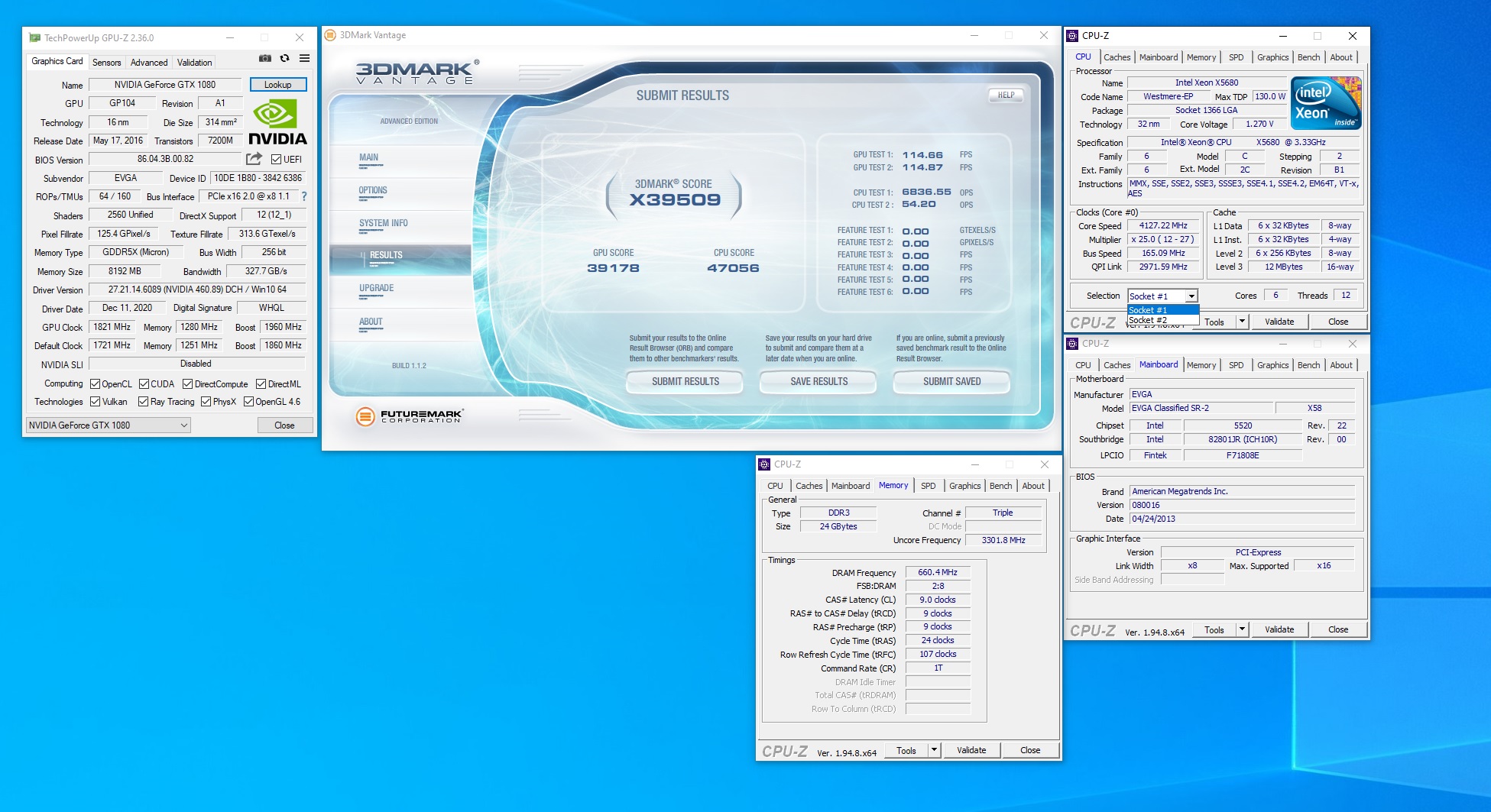Click the Submit Saved button
The height and width of the screenshot is (812, 1491).
951,381
